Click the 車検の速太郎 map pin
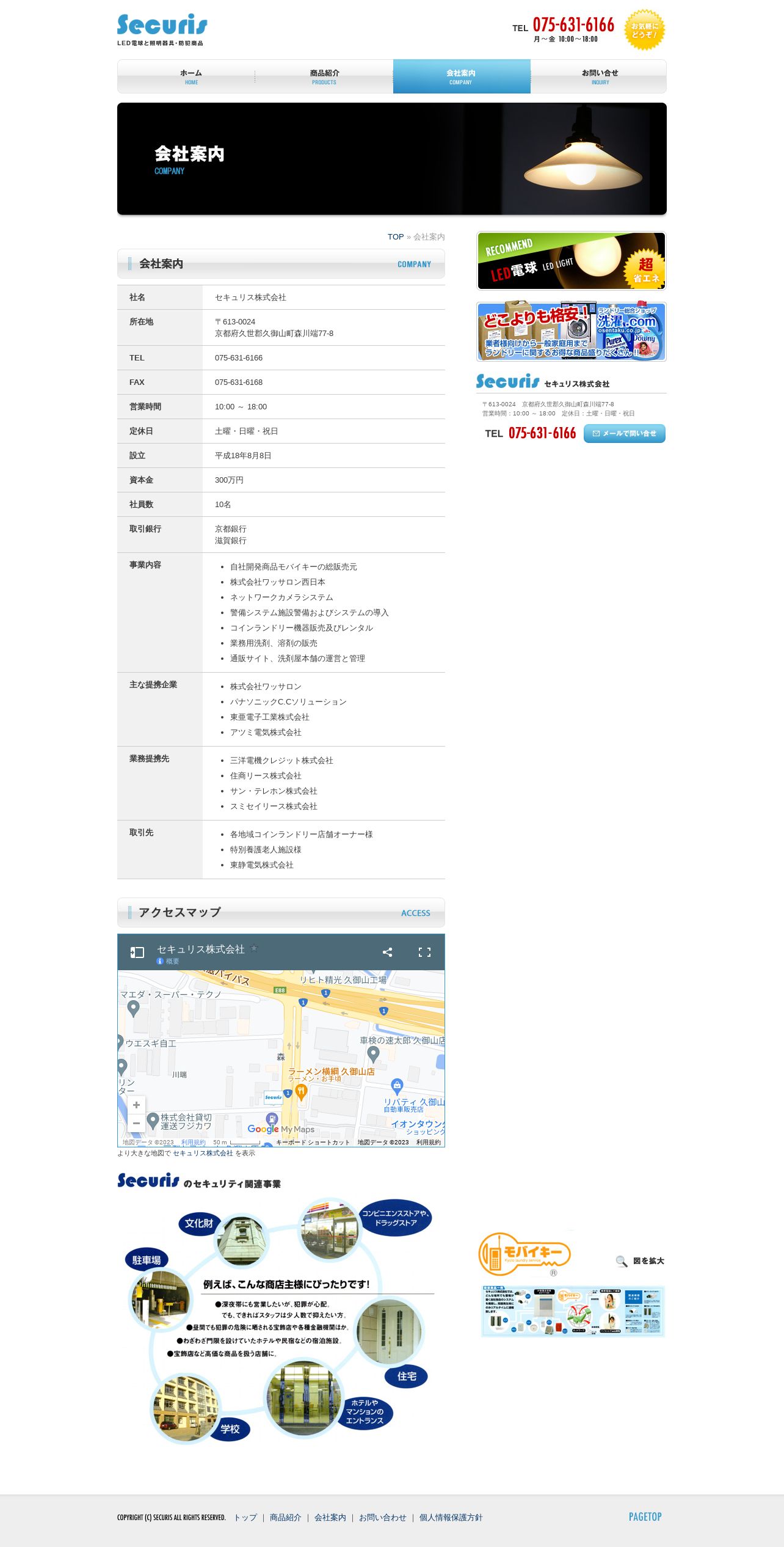The height and width of the screenshot is (1547, 784). click(373, 1053)
